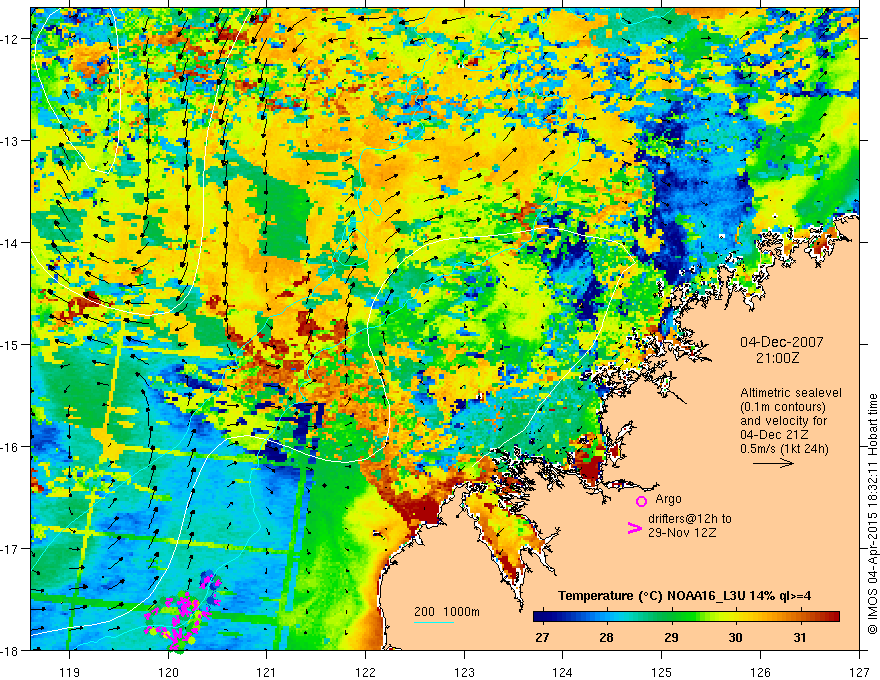The width and height of the screenshot is (880, 680).
Task: Click the color bar label 30
Action: coord(735,637)
